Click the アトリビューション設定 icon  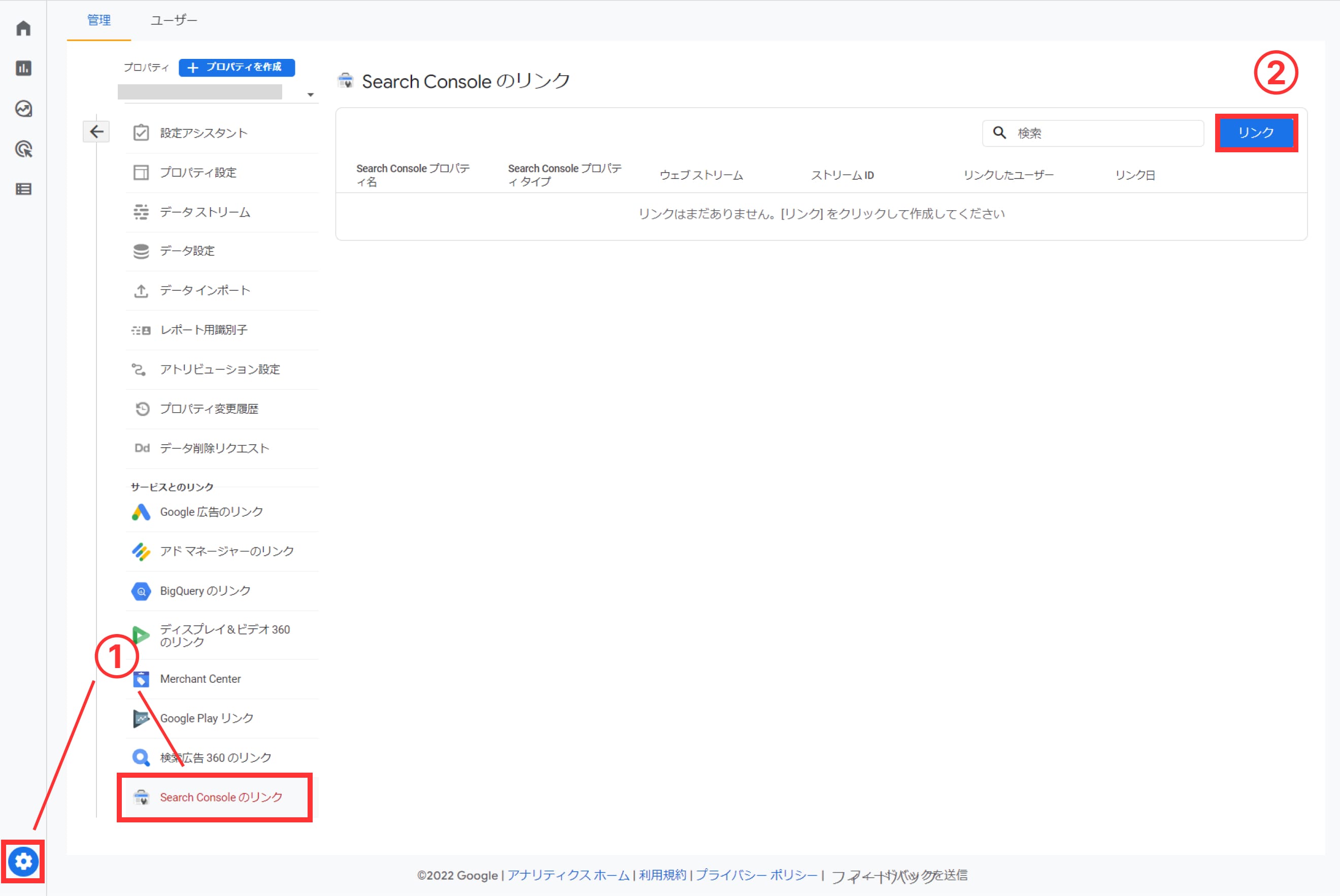[140, 370]
